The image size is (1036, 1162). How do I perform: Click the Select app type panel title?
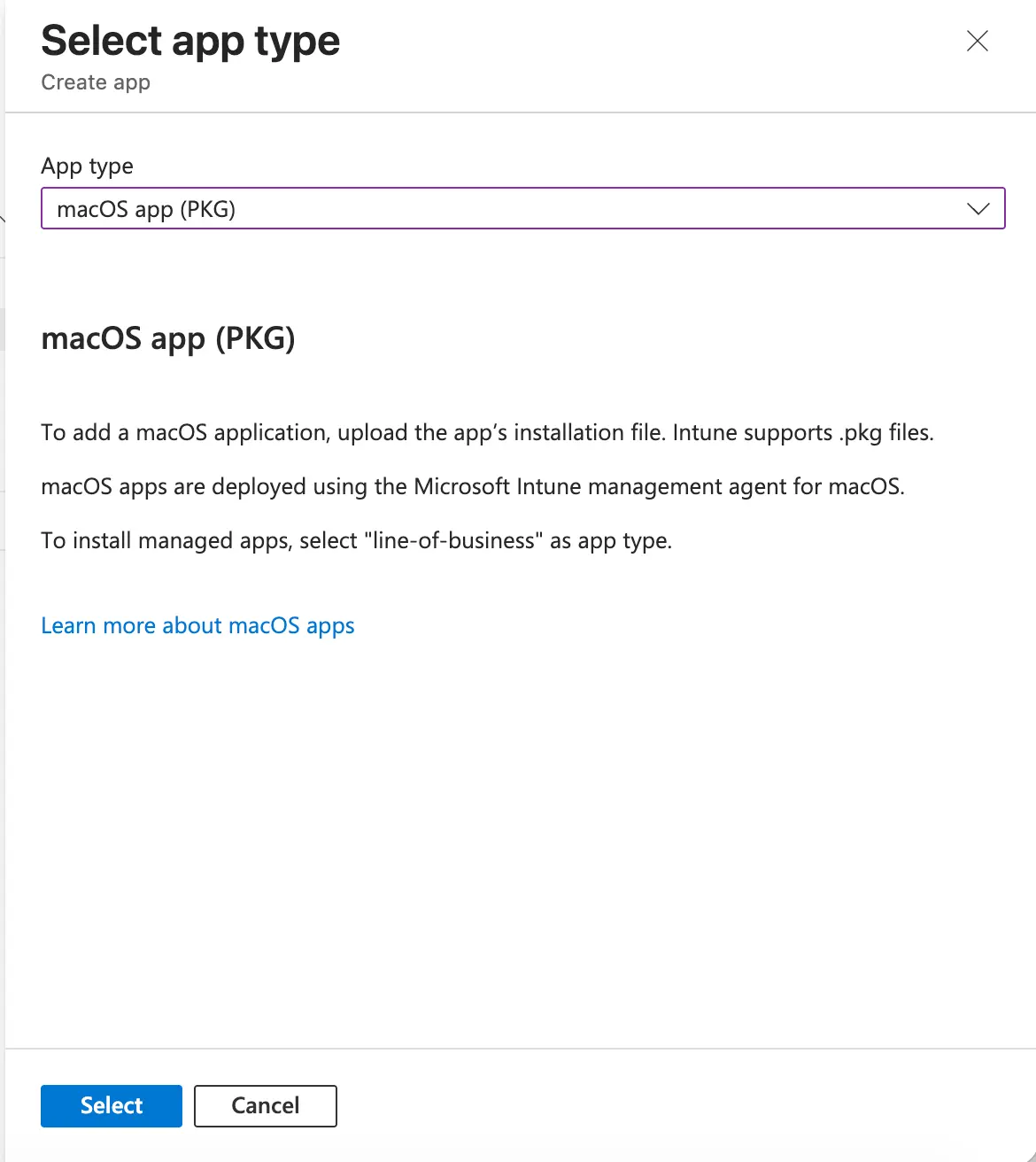[190, 41]
